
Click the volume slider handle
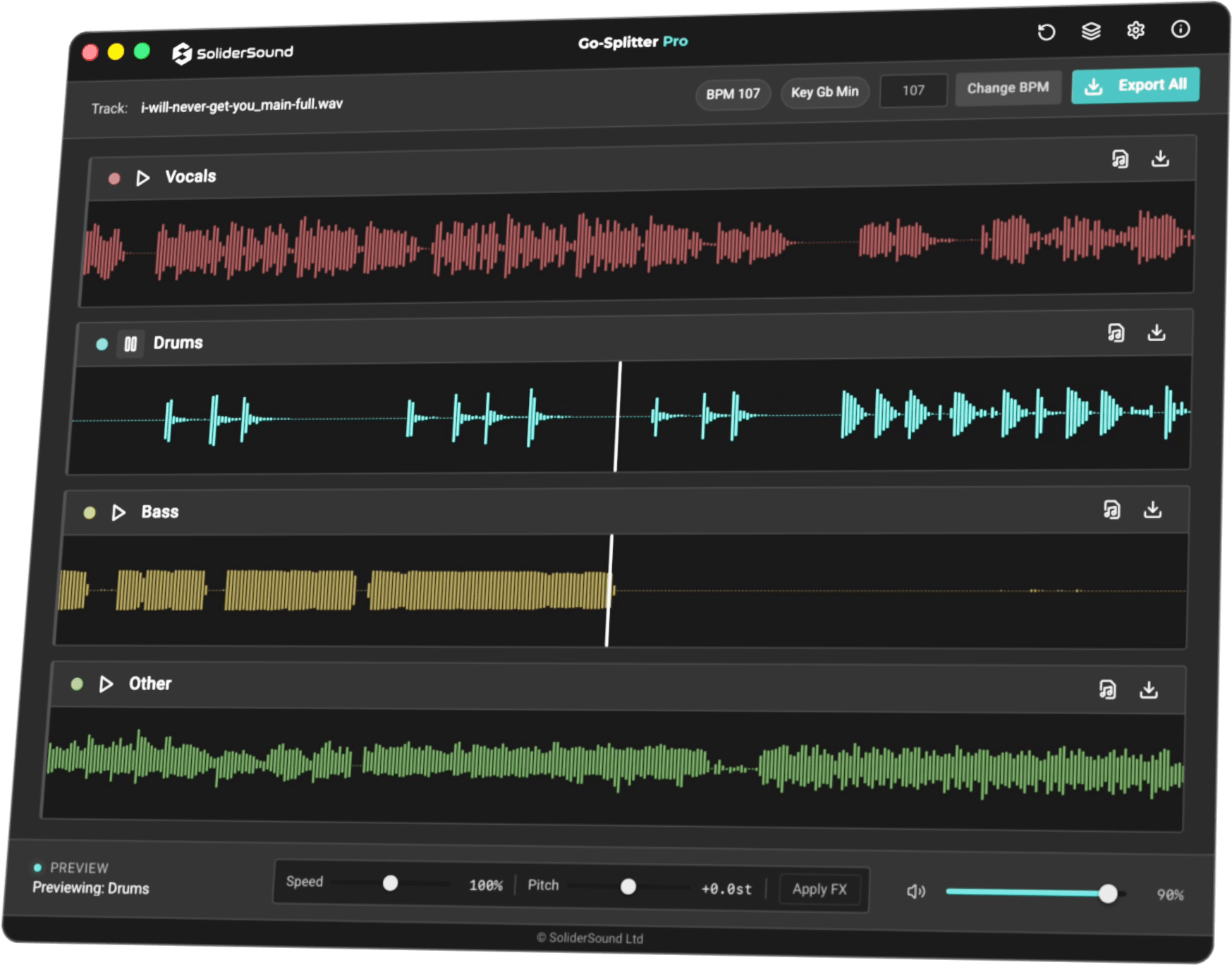[x=1108, y=894]
